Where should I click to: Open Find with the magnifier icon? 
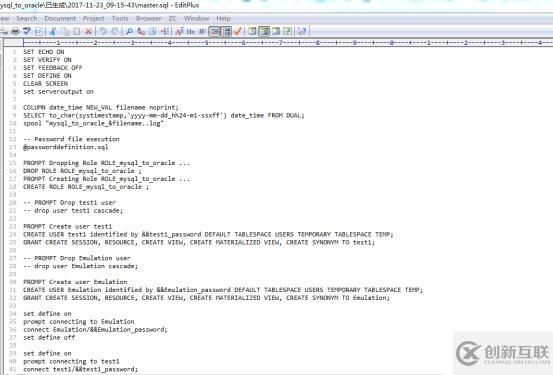pos(129,31)
